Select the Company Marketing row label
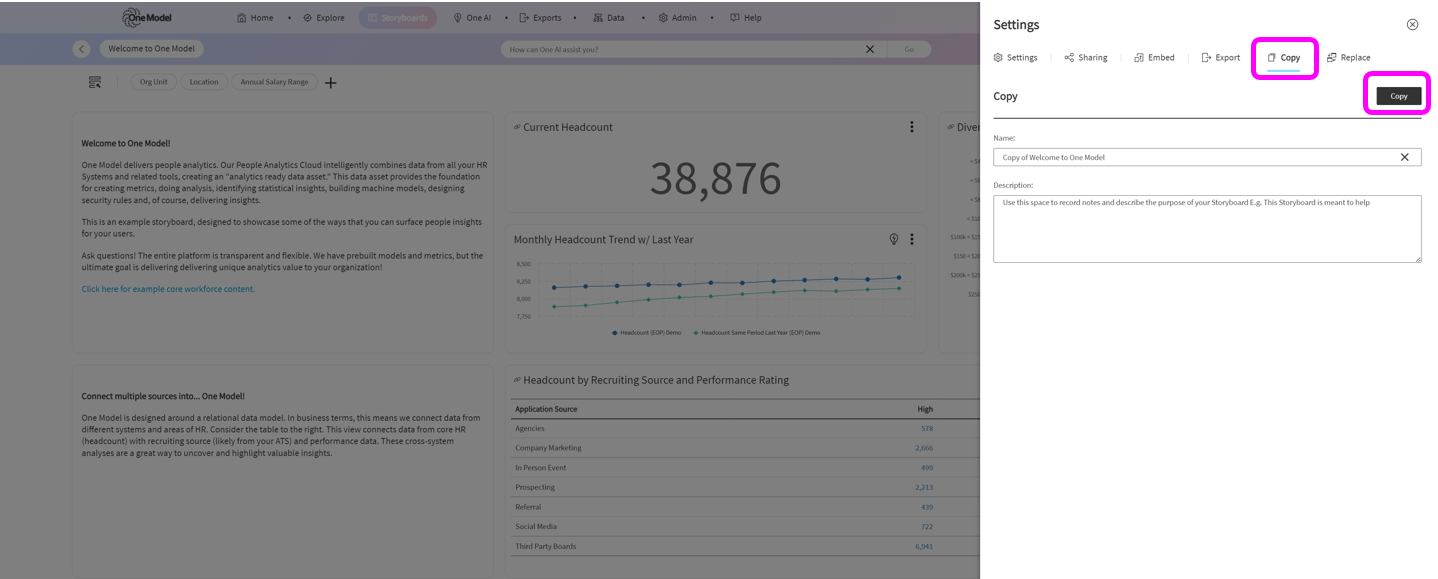The width and height of the screenshot is (1438, 579). coord(548,448)
